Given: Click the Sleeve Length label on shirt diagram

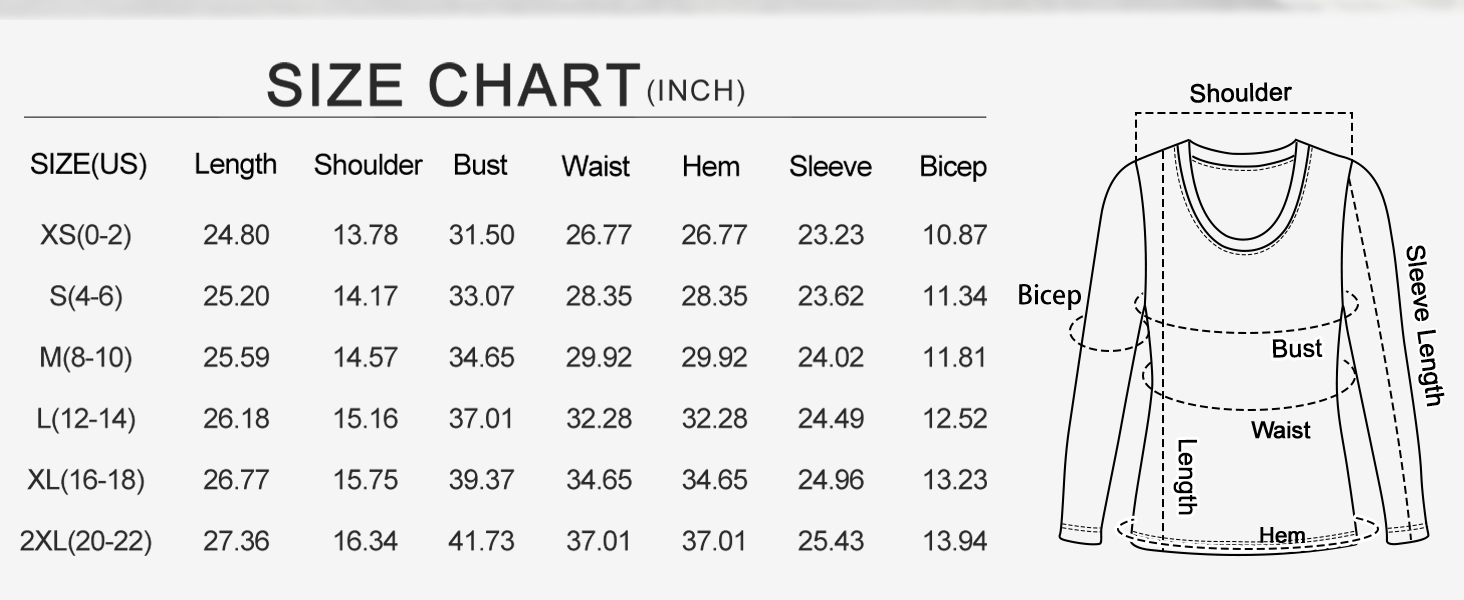Looking at the screenshot, I should [x=1425, y=325].
